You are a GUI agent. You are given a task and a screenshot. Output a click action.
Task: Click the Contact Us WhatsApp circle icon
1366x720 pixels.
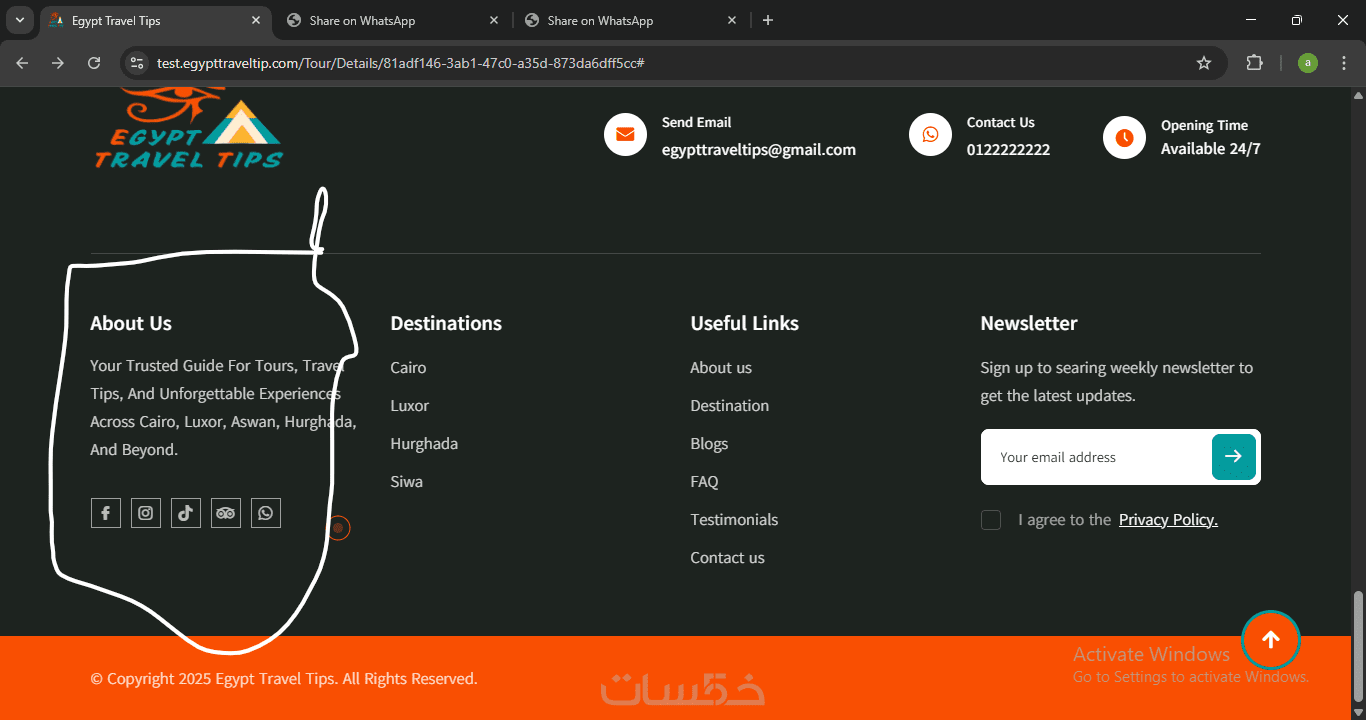coord(930,135)
